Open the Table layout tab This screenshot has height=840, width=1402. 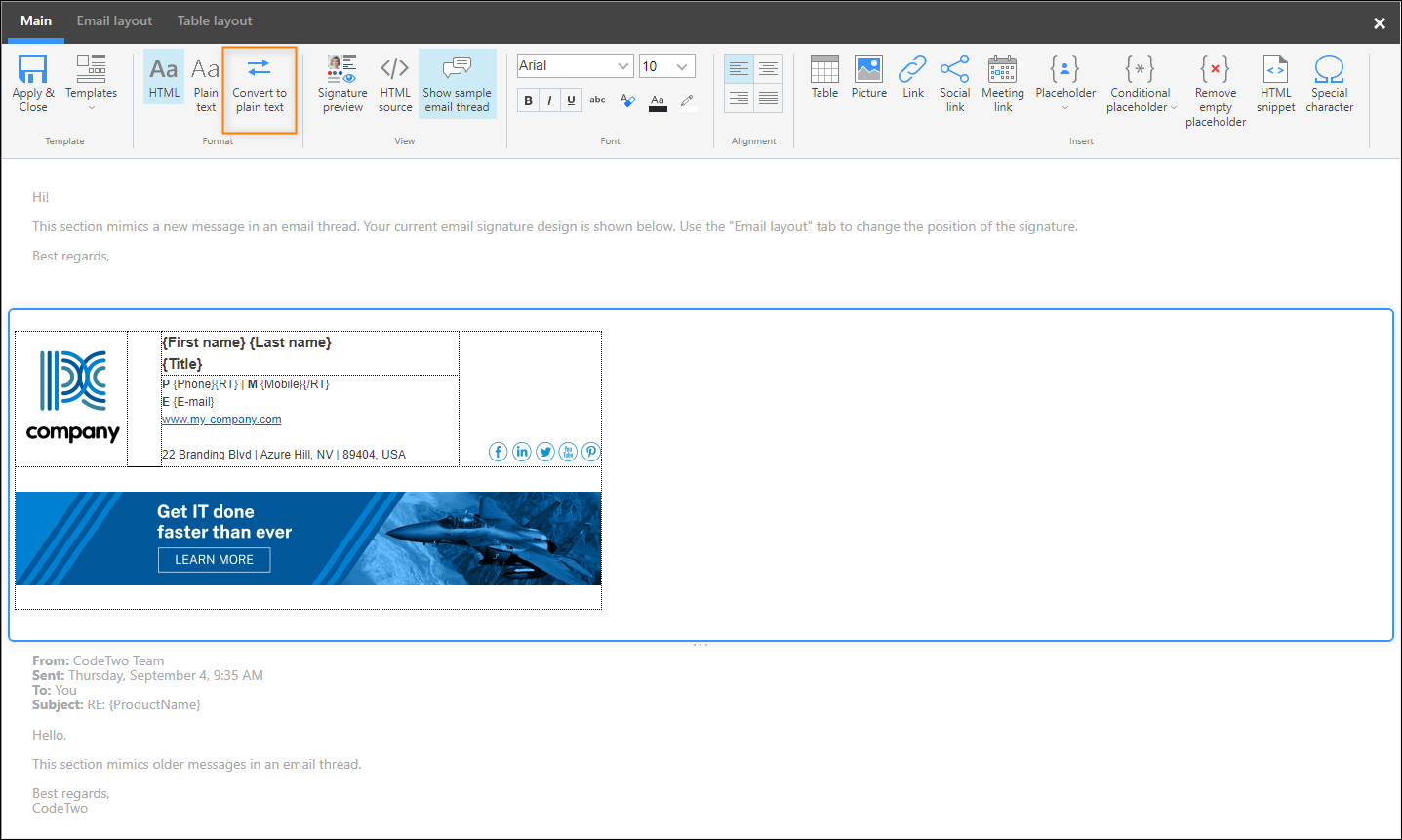tap(215, 20)
